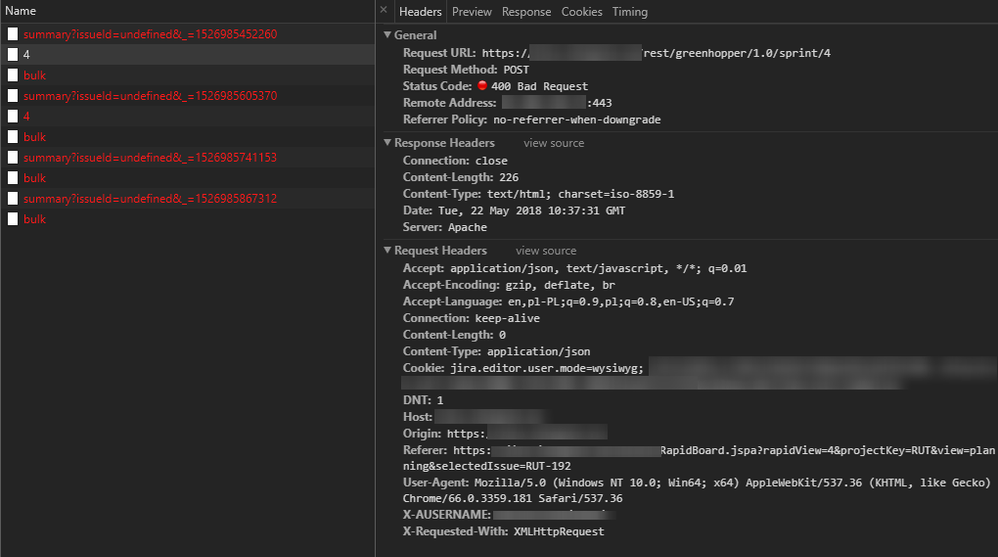View source of Request Headers

(x=546, y=251)
